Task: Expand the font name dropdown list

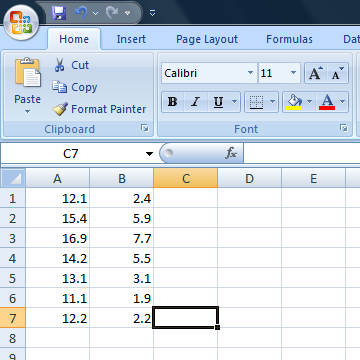Action: tap(251, 72)
